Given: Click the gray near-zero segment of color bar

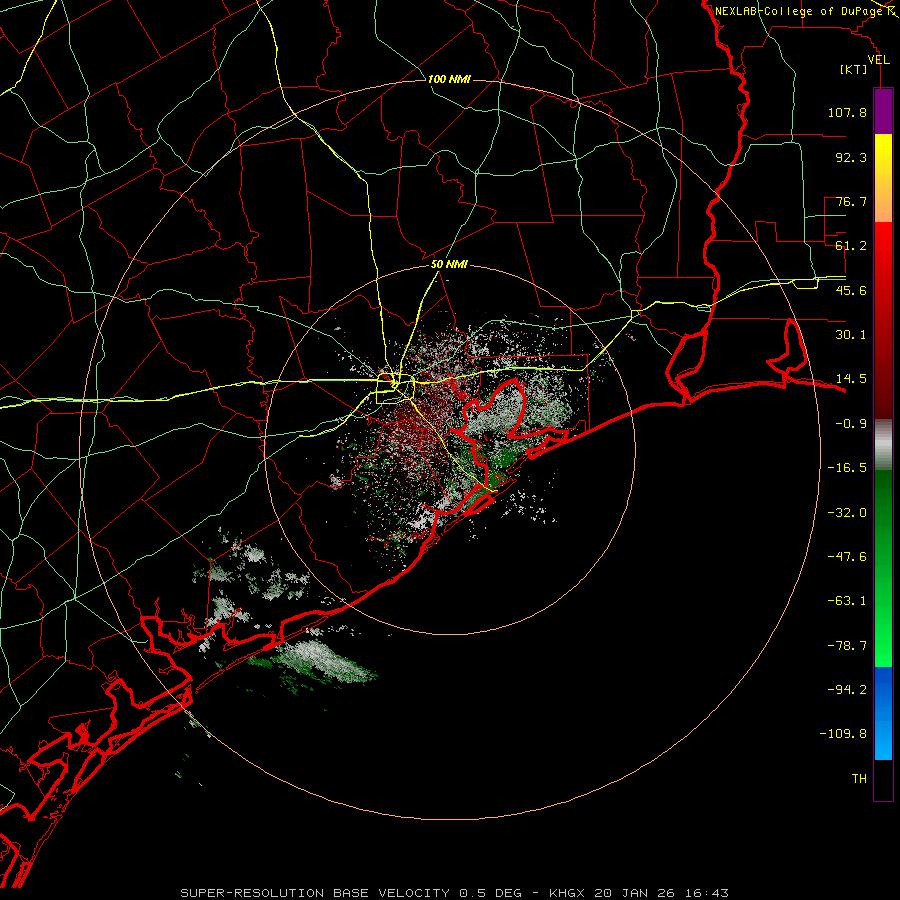Looking at the screenshot, I should 883,445.
